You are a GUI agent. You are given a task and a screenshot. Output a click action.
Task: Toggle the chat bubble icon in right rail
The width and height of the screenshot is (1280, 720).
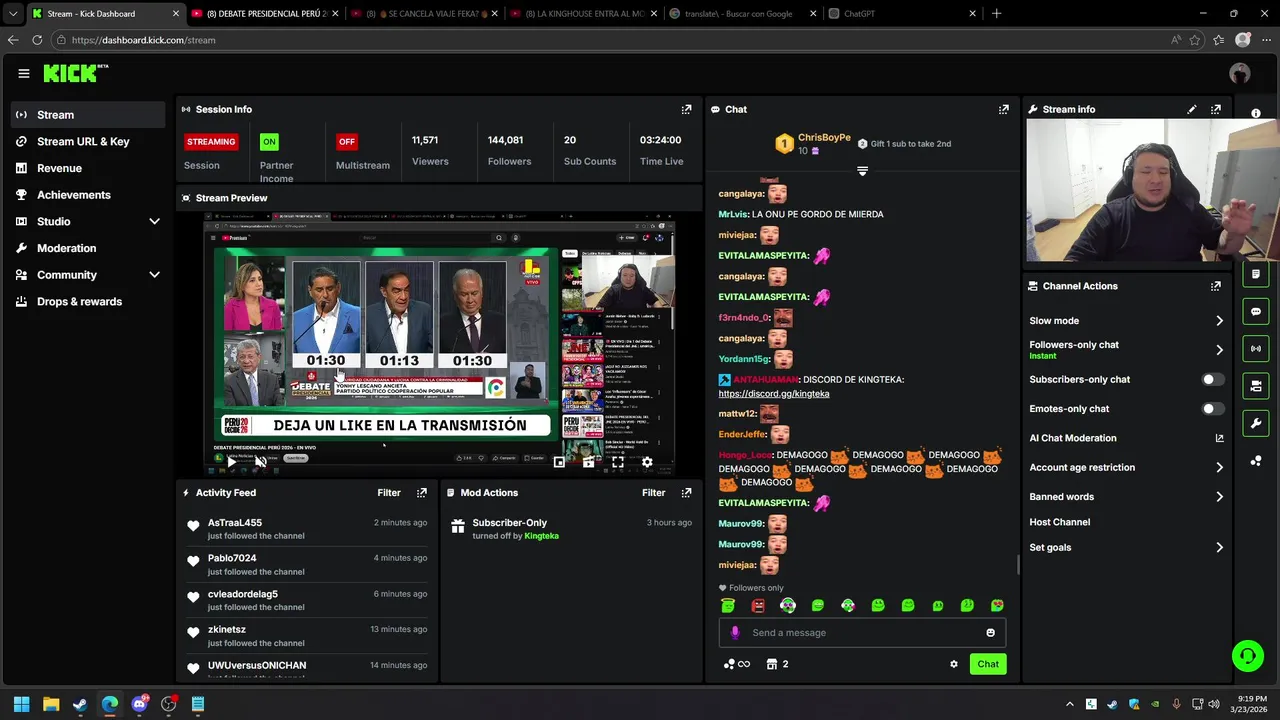[x=1256, y=311]
